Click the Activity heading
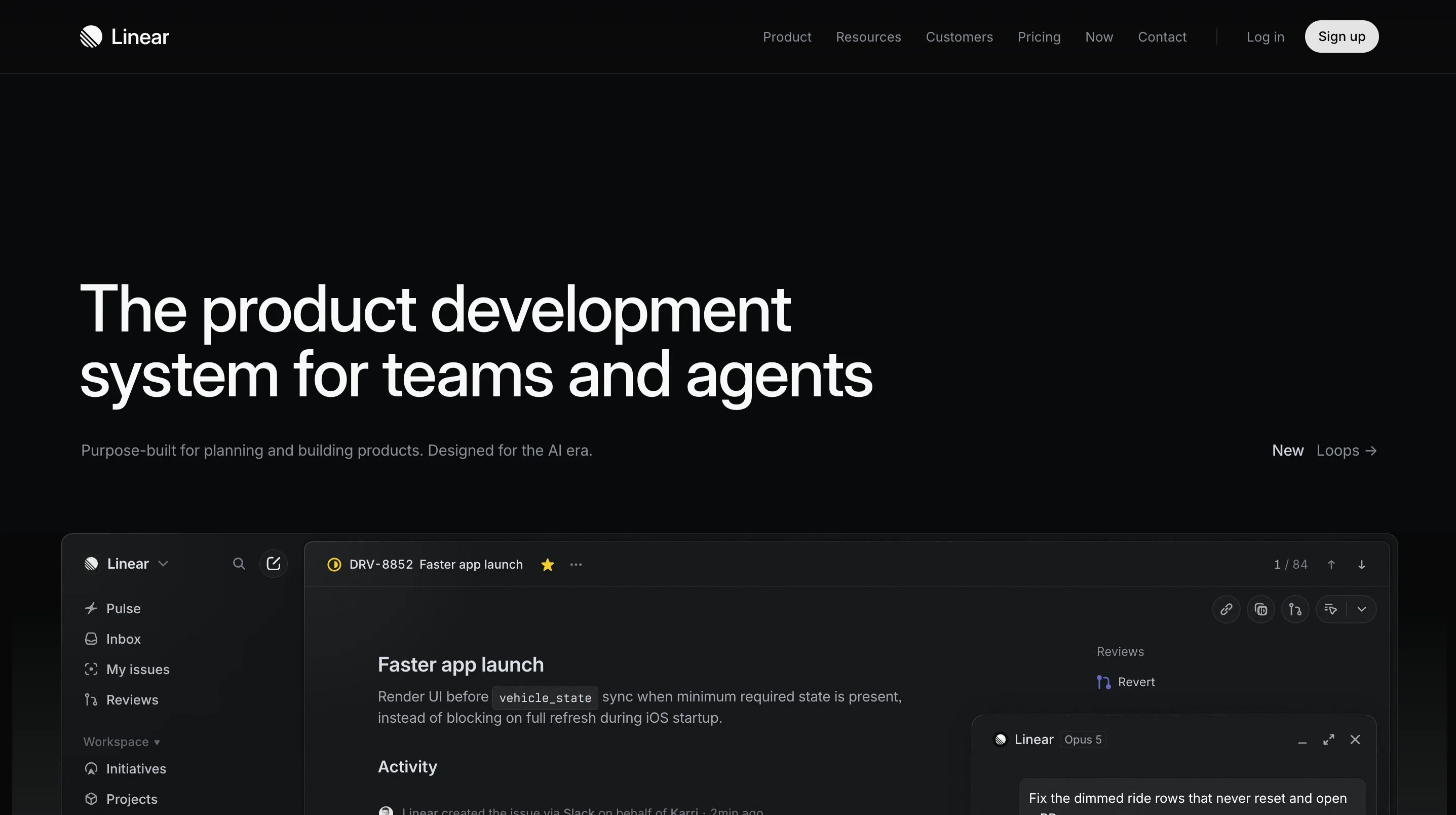The image size is (1456, 815). click(407, 767)
